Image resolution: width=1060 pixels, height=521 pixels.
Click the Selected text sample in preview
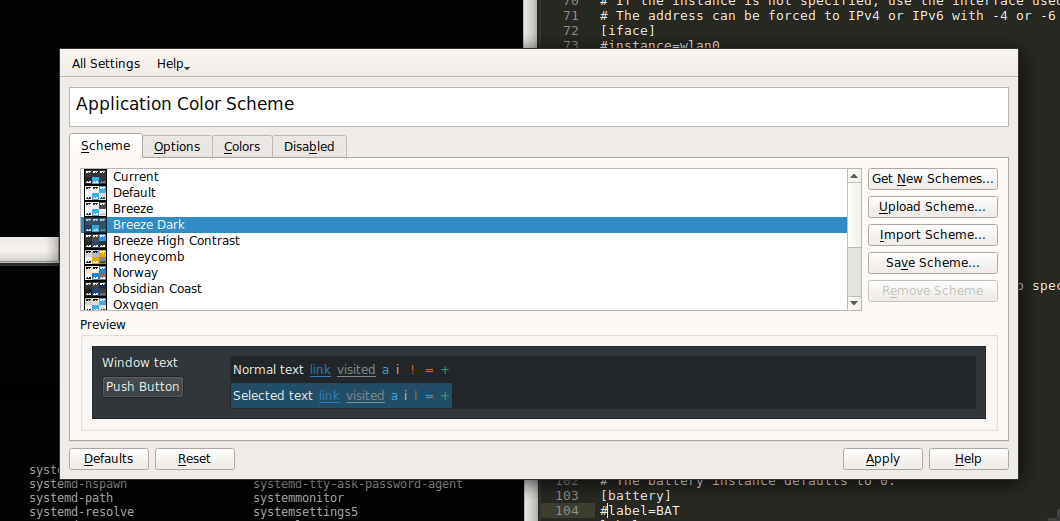(273, 395)
